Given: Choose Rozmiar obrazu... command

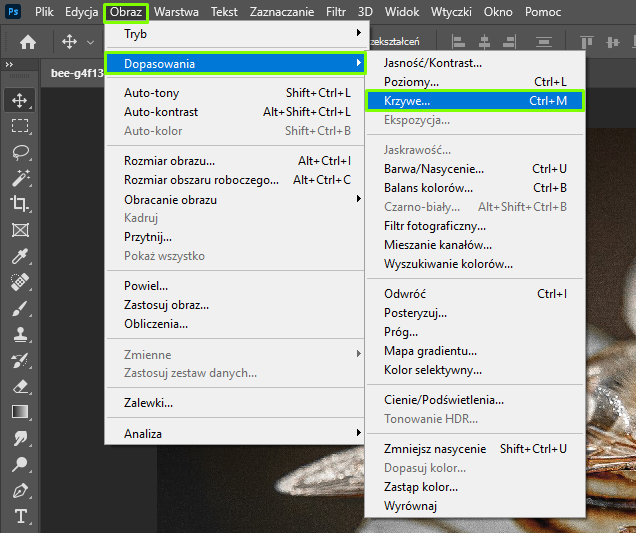Looking at the screenshot, I should 235,161.
